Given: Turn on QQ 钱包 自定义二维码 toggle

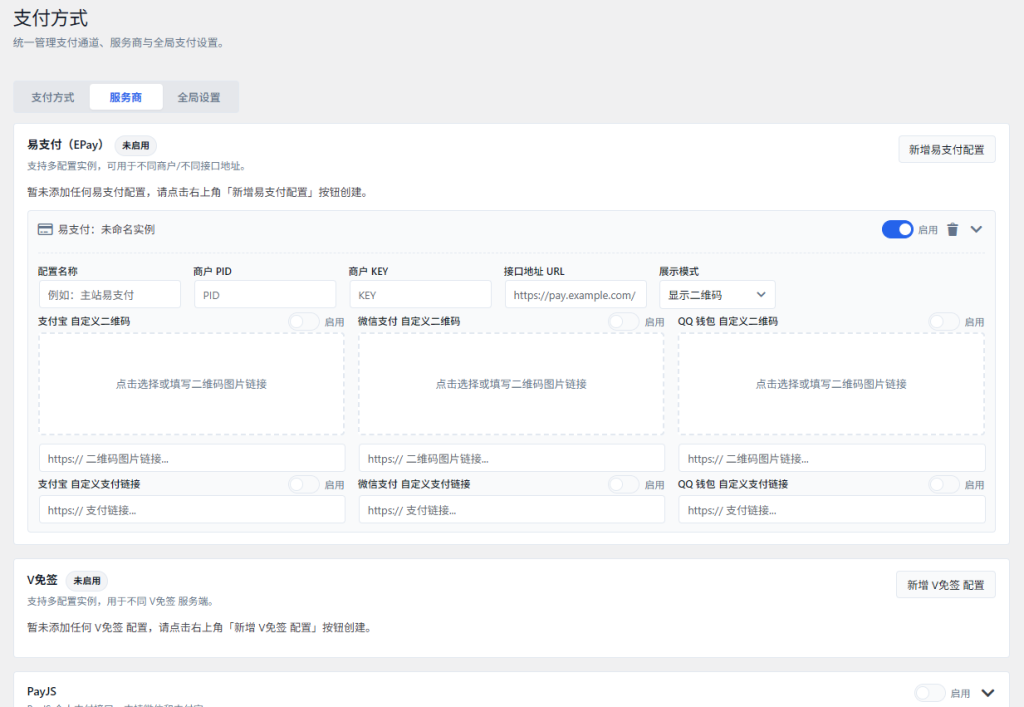Looking at the screenshot, I should pos(943,321).
